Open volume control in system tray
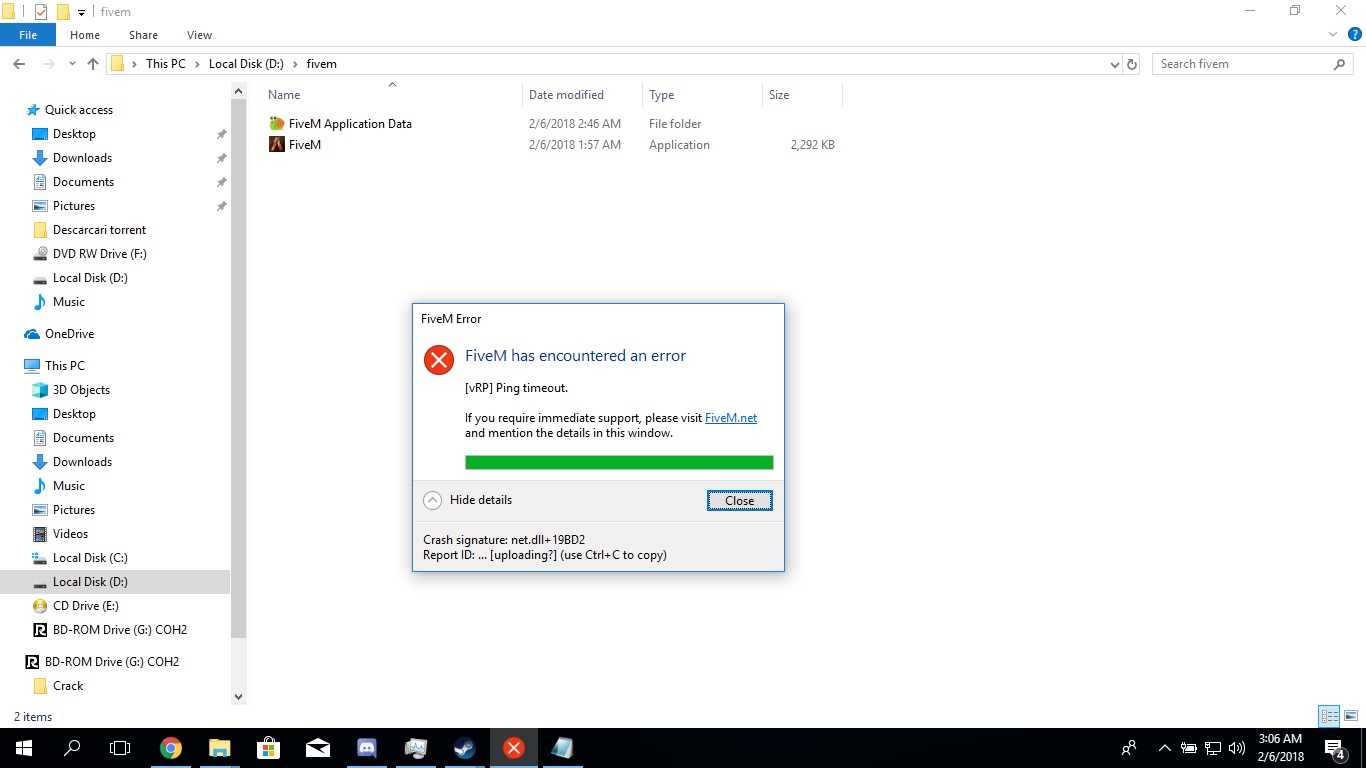Viewport: 1366px width, 768px height. coord(1237,748)
